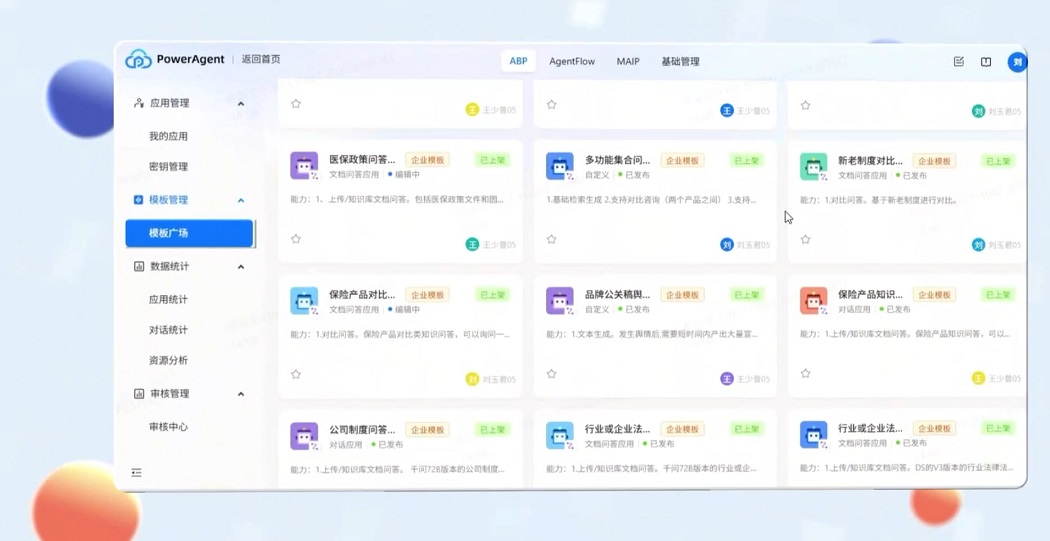Click the PowerAgent cloud logo
The image size is (1050, 541).
coord(138,60)
